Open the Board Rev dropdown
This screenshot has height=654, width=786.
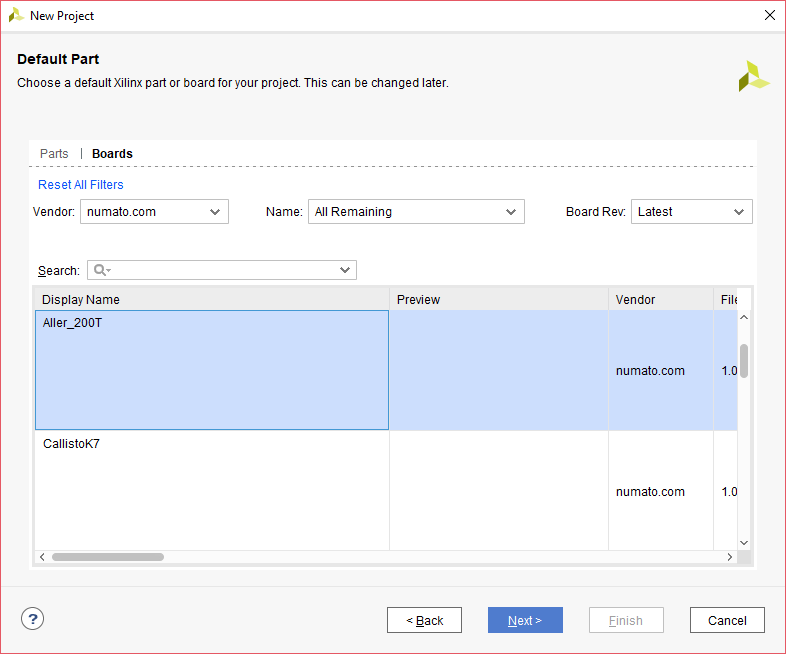691,212
